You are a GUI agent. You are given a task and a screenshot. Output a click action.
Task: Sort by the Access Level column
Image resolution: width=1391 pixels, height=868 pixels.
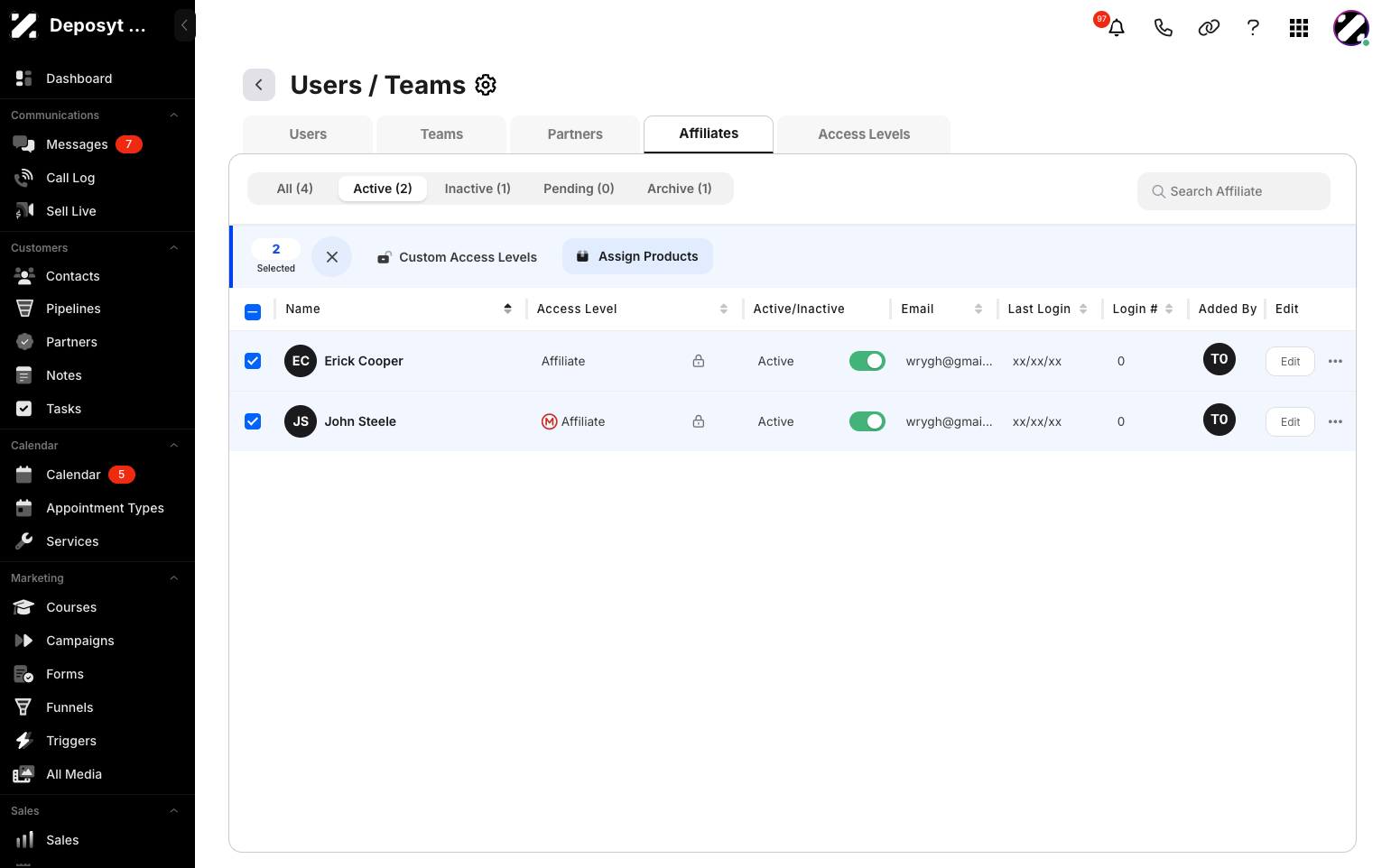pos(724,309)
